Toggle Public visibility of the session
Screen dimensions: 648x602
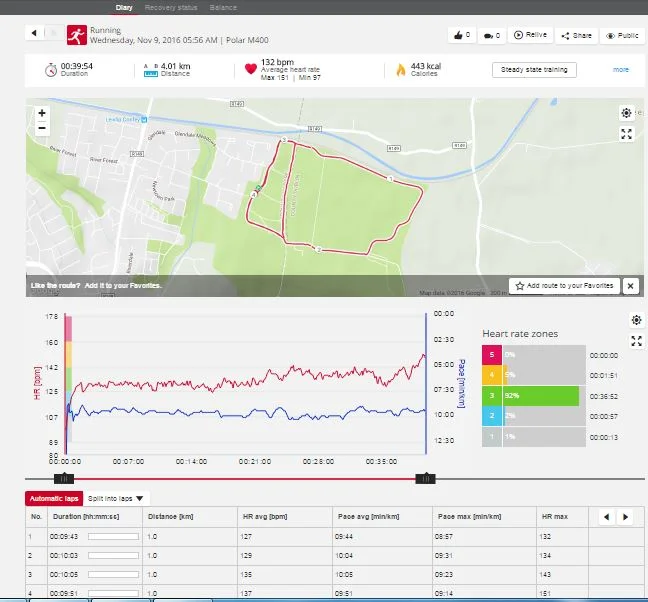coord(622,35)
